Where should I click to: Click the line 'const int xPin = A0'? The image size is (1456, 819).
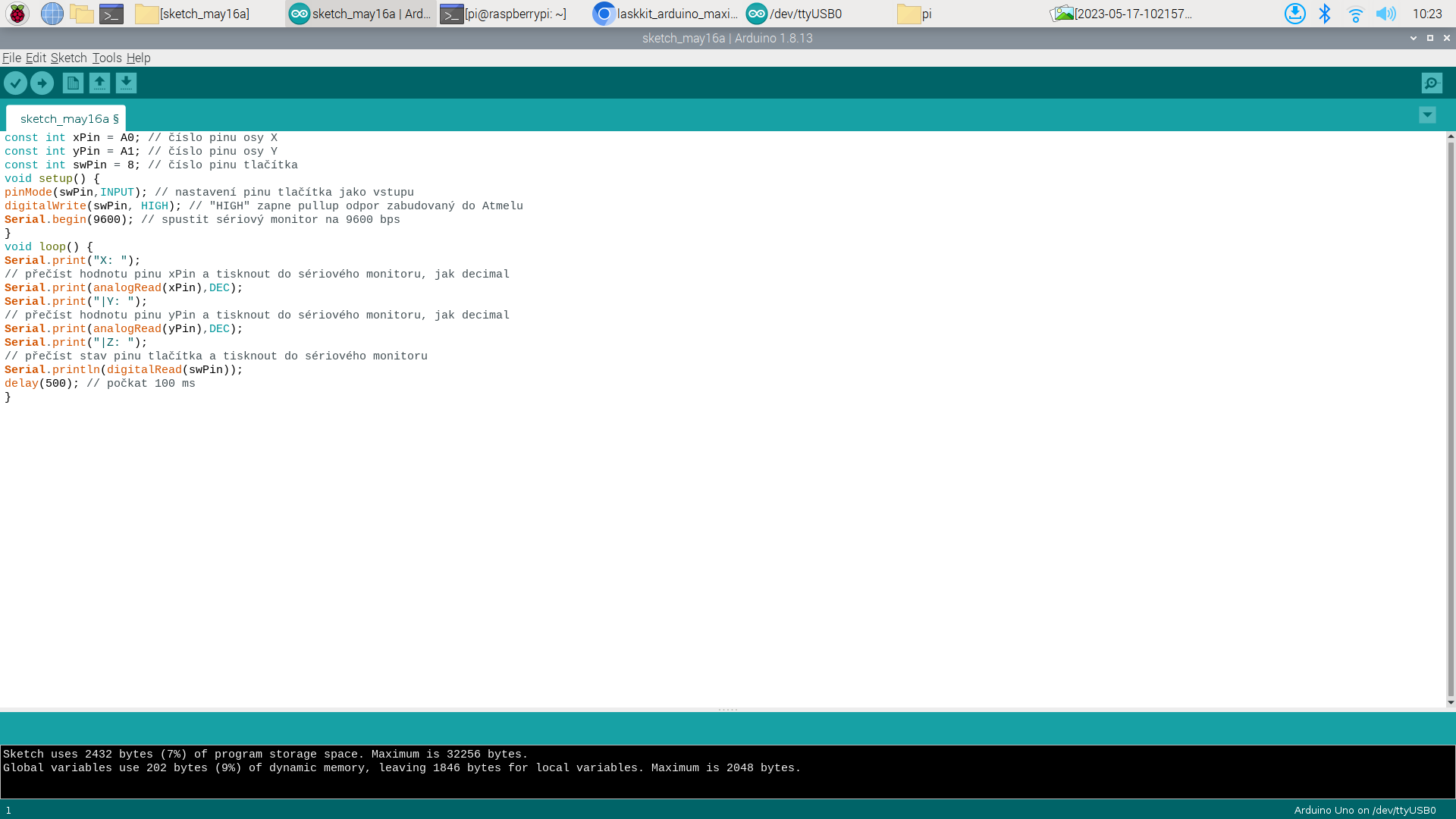(141, 138)
